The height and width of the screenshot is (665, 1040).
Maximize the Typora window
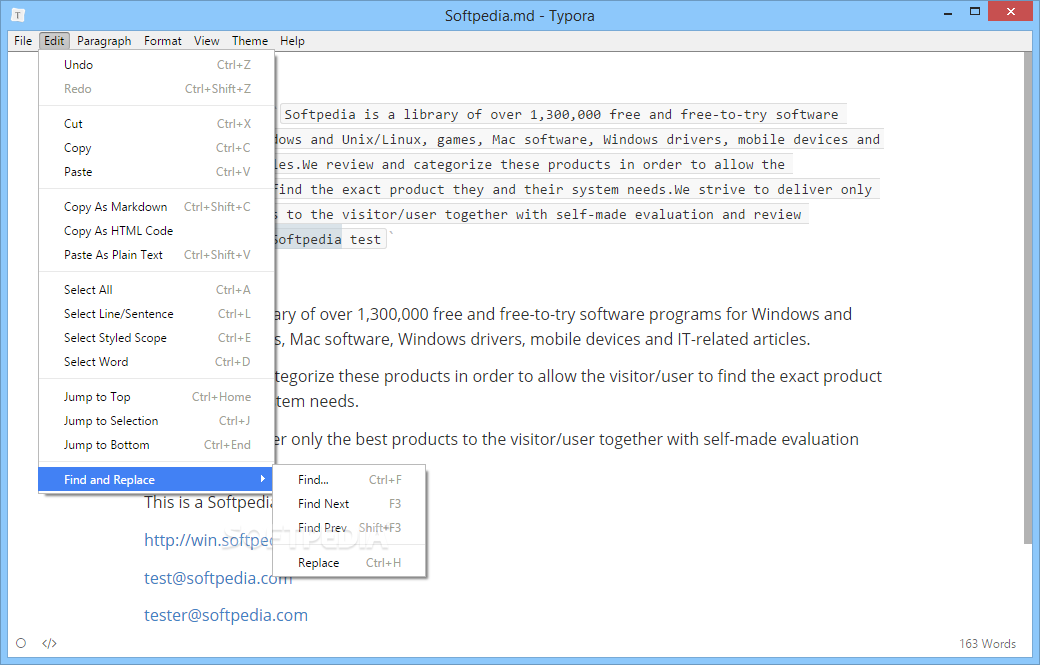pyautogui.click(x=974, y=11)
